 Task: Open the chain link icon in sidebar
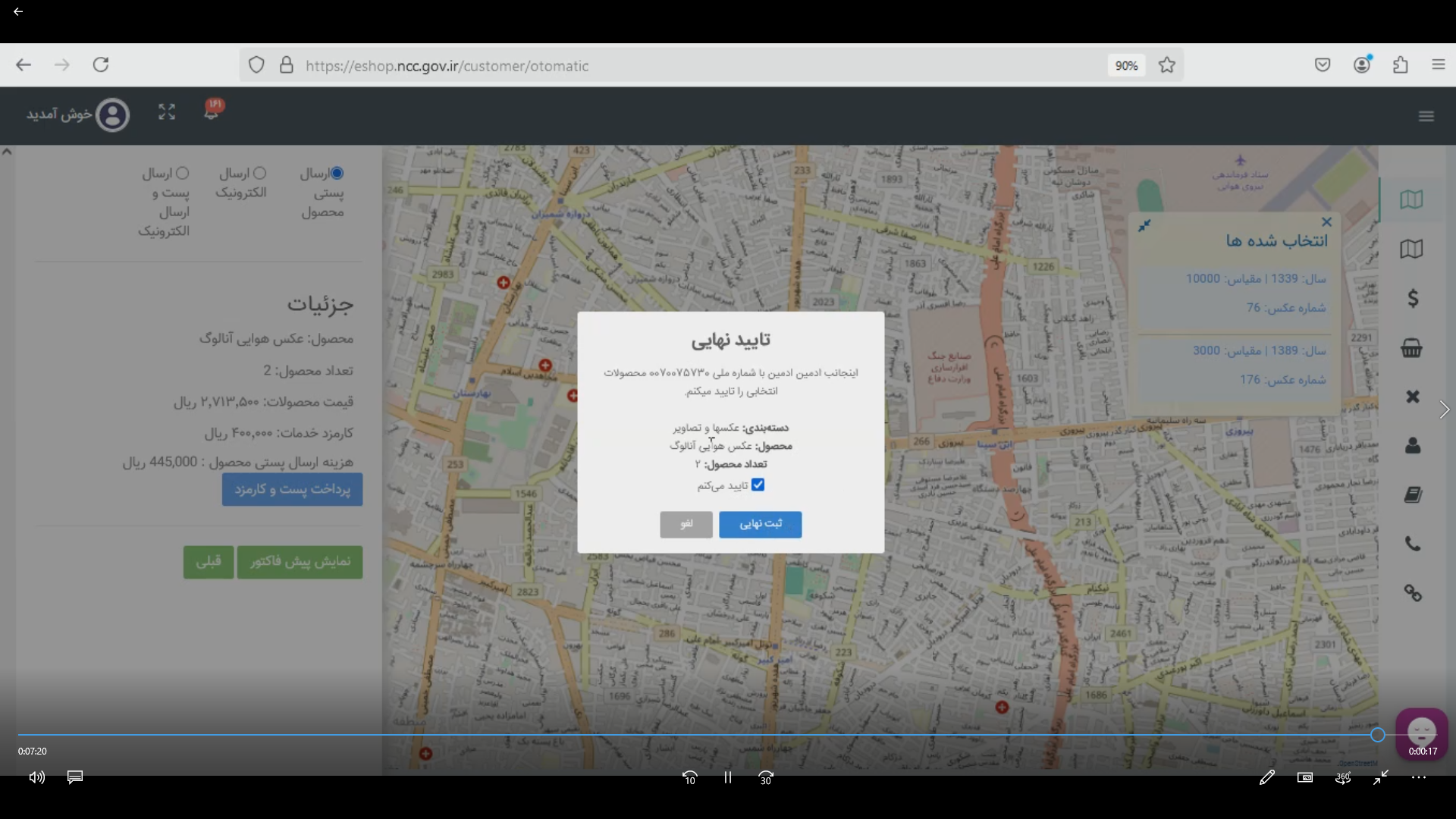click(1413, 593)
